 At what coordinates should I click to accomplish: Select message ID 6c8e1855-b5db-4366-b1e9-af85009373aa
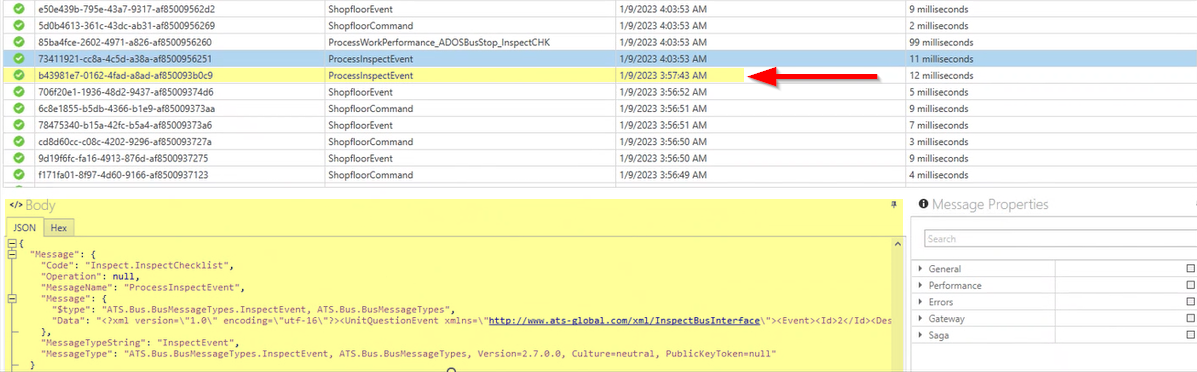127,108
